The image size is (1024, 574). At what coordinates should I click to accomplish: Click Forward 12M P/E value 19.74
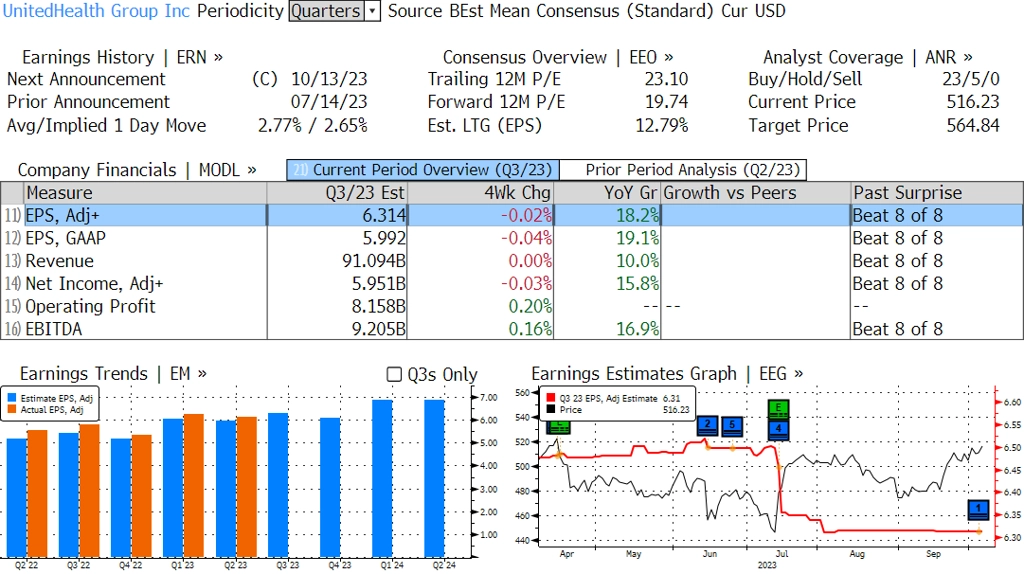tap(666, 102)
